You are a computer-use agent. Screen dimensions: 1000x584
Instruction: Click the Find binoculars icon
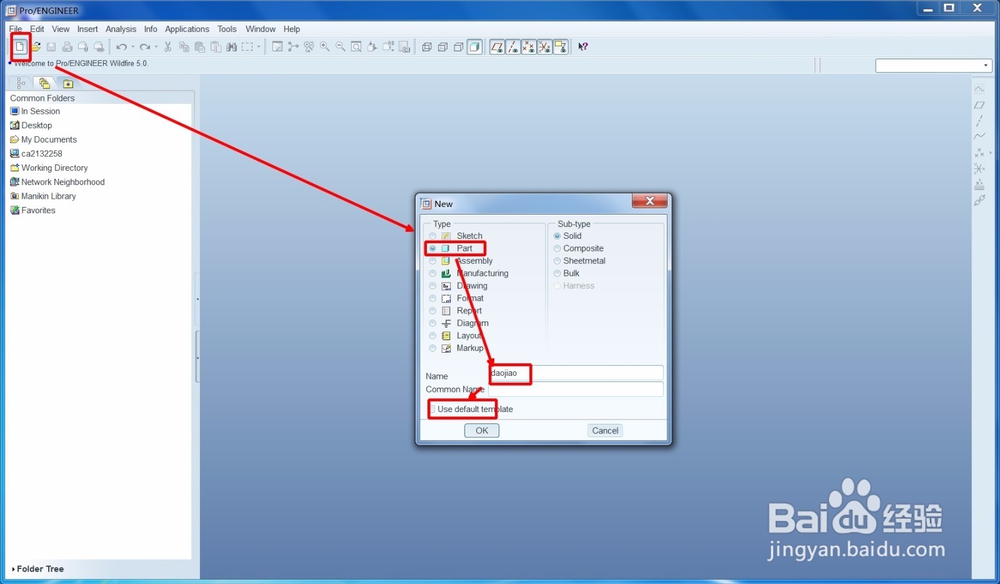[232, 47]
